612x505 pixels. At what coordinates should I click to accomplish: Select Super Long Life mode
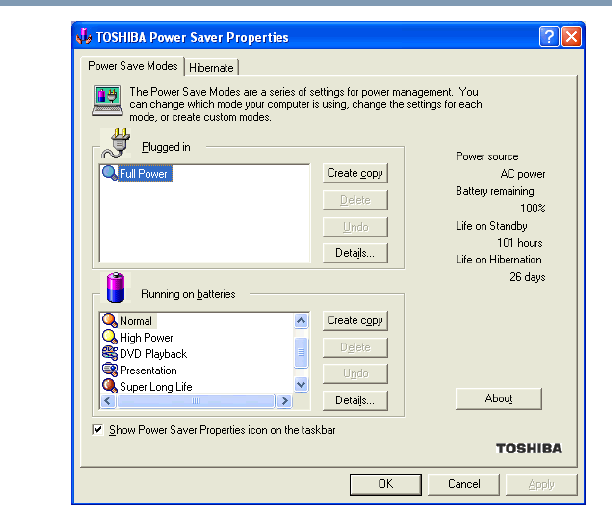pos(156,387)
